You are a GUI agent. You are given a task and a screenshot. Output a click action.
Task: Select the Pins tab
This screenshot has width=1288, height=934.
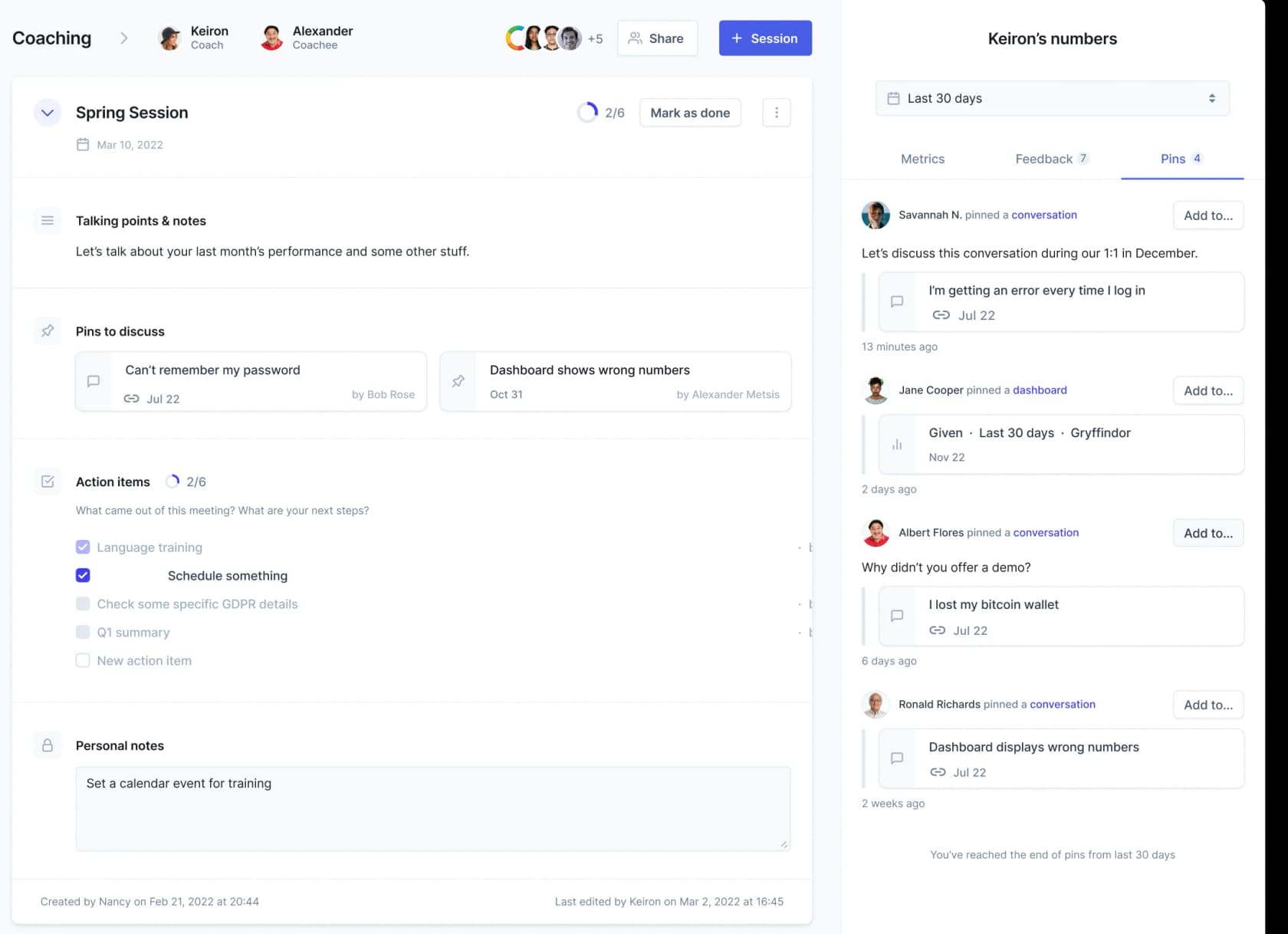coord(1181,159)
